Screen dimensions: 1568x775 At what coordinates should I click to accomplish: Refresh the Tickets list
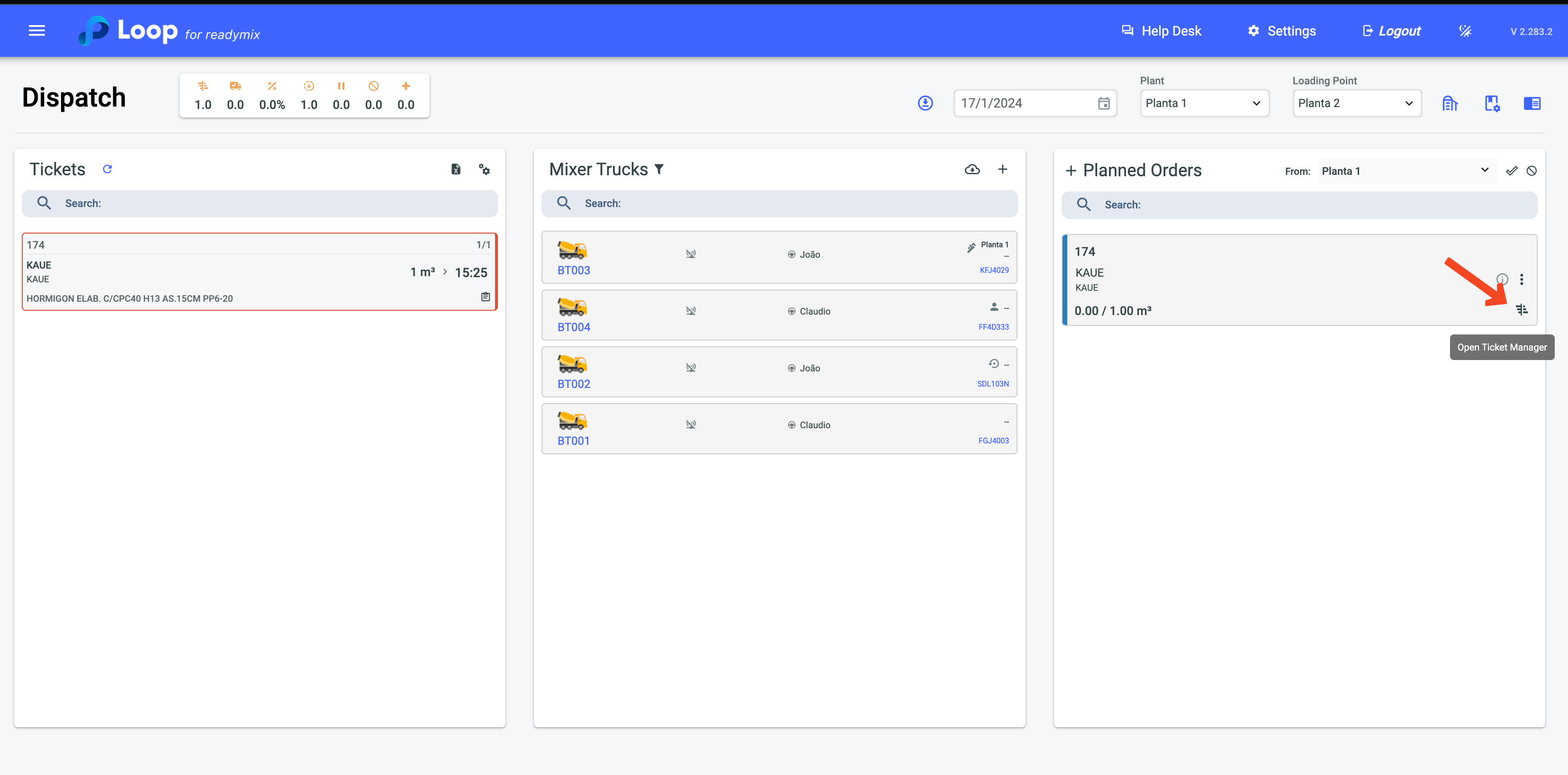107,169
